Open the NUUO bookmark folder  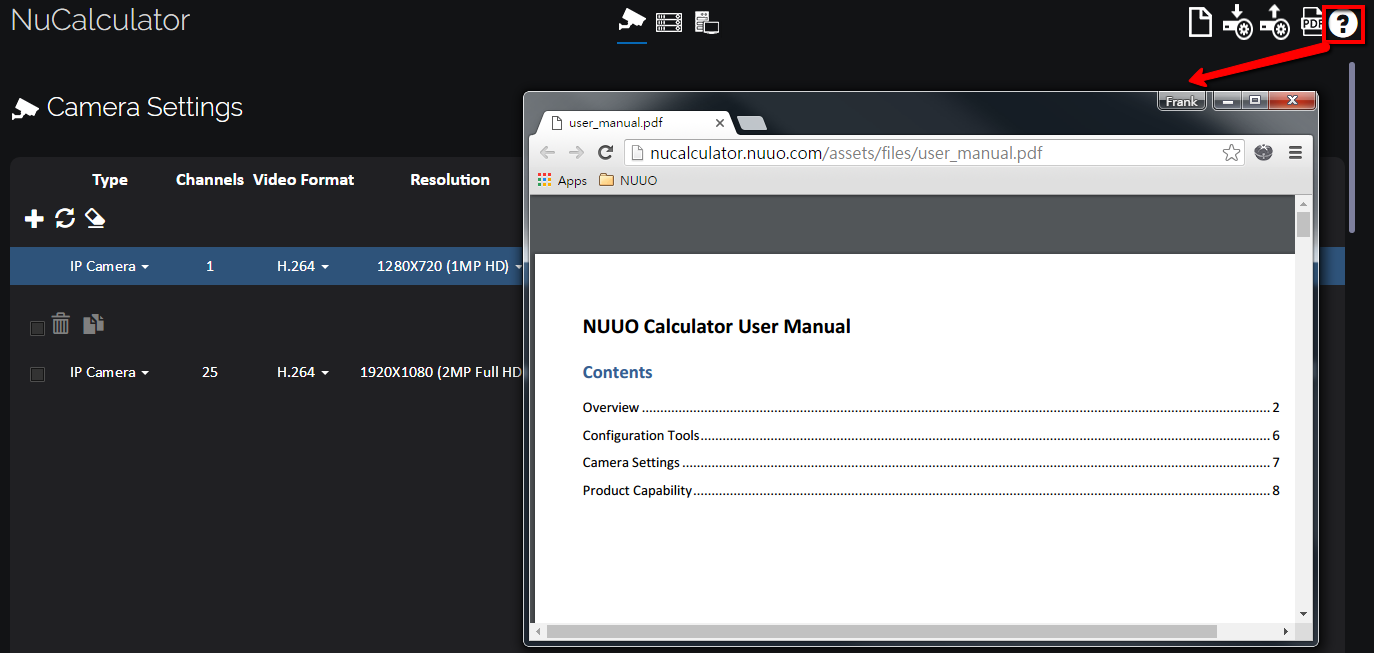(628, 181)
